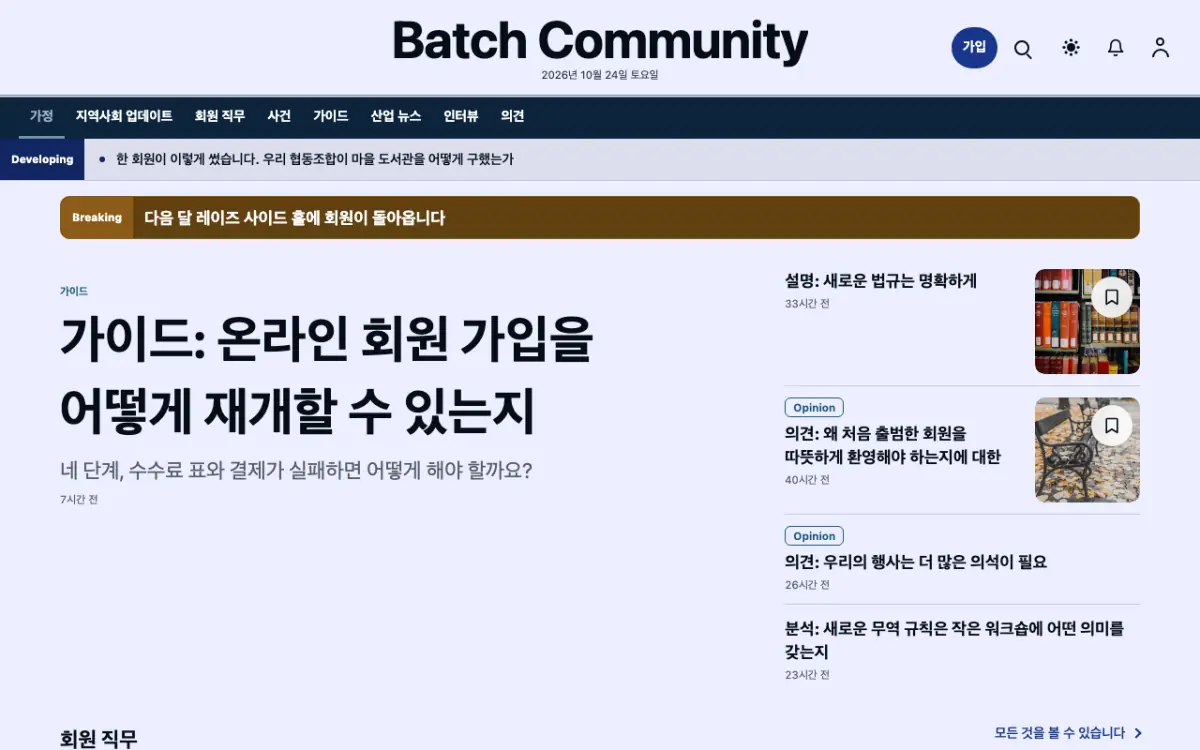Open article 의견: 우리의 행사는 더 많은 의석이 필요
The image size is (1200, 750).
[x=916, y=562]
